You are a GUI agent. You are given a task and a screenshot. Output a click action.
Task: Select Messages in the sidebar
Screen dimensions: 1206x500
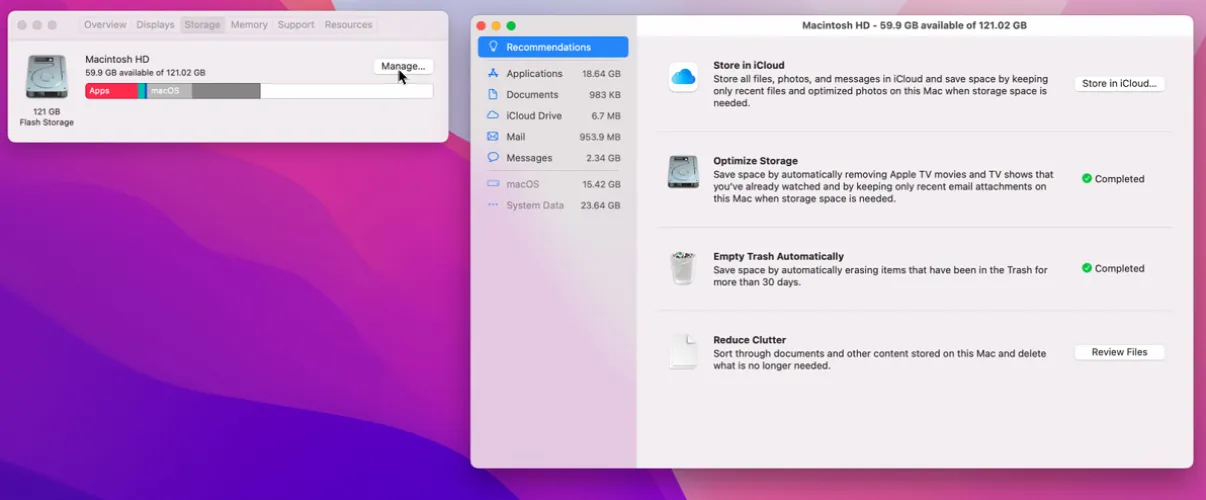529,158
